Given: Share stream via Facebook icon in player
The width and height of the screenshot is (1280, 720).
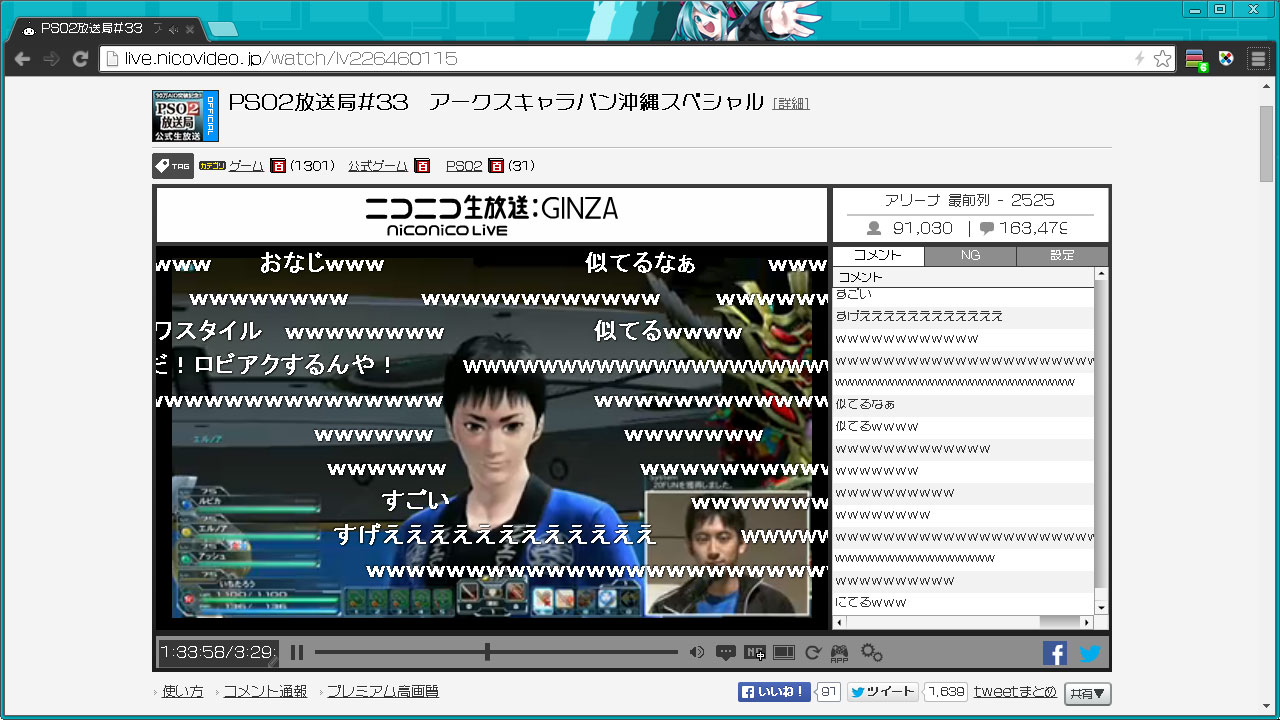Looking at the screenshot, I should 1055,653.
